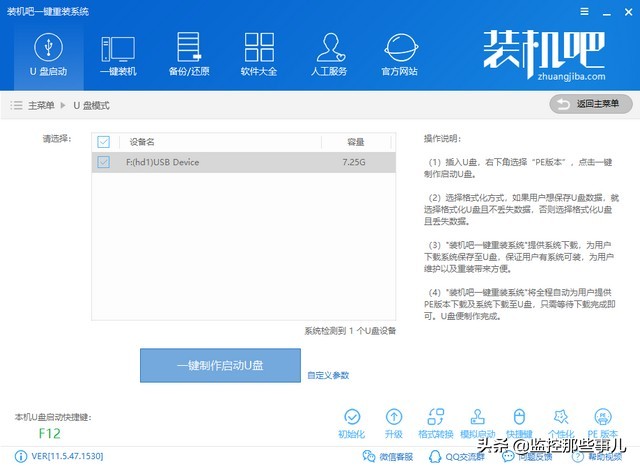The width and height of the screenshot is (640, 467).
Task: Open 备份/还原 section
Action: (x=189, y=55)
